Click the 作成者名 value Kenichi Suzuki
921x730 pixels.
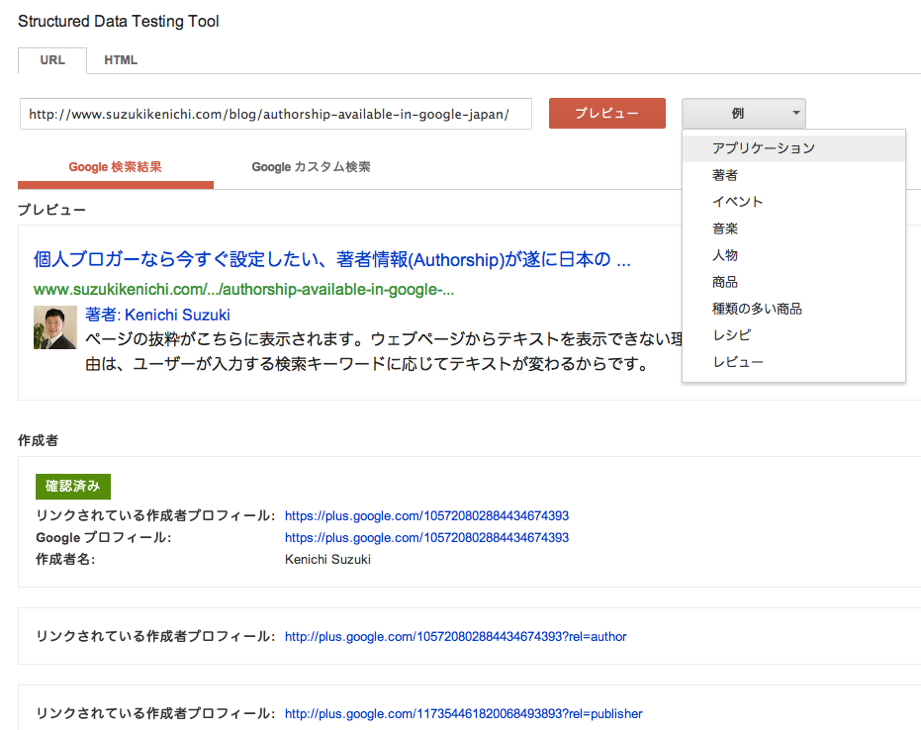[328, 559]
